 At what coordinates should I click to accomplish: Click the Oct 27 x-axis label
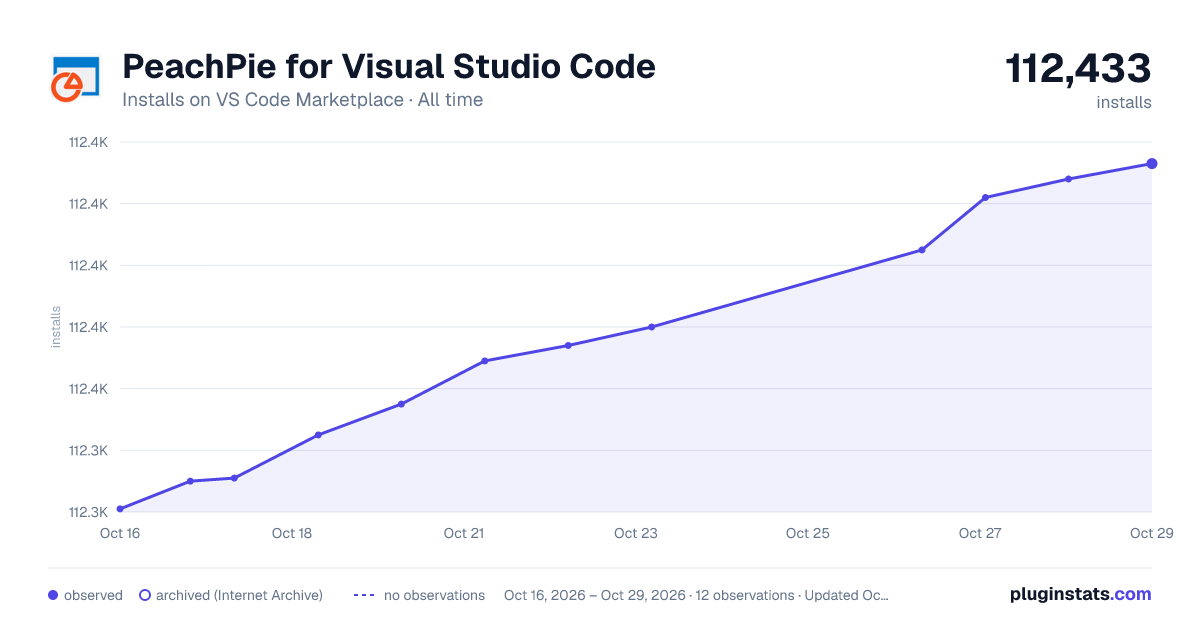[x=980, y=534]
